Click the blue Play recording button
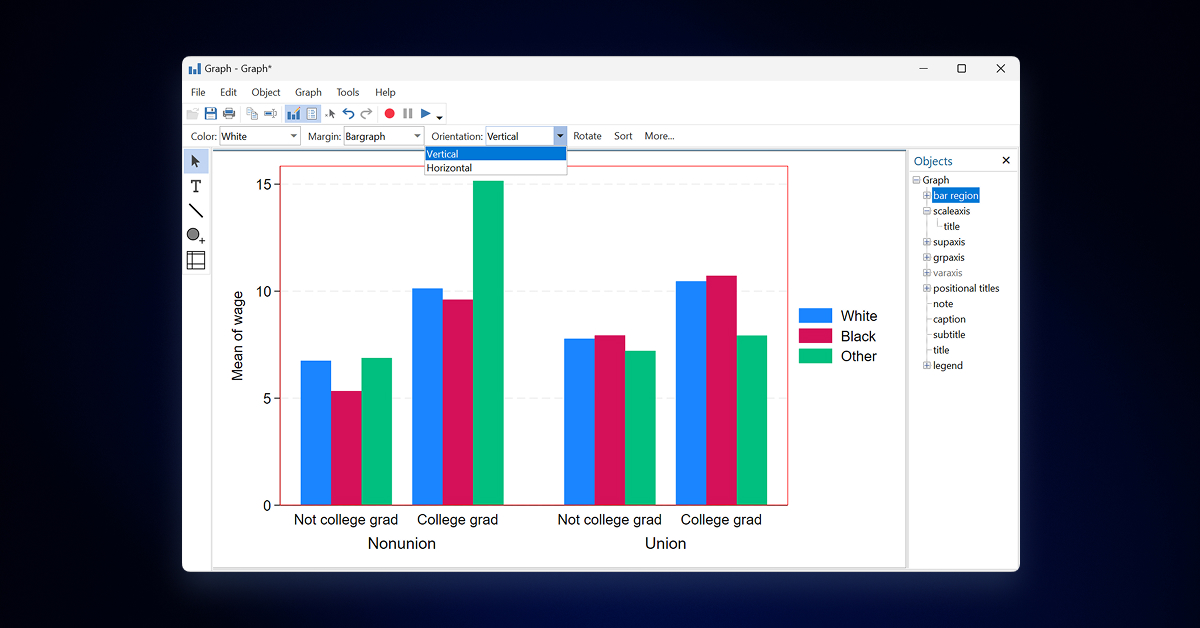 (x=426, y=114)
